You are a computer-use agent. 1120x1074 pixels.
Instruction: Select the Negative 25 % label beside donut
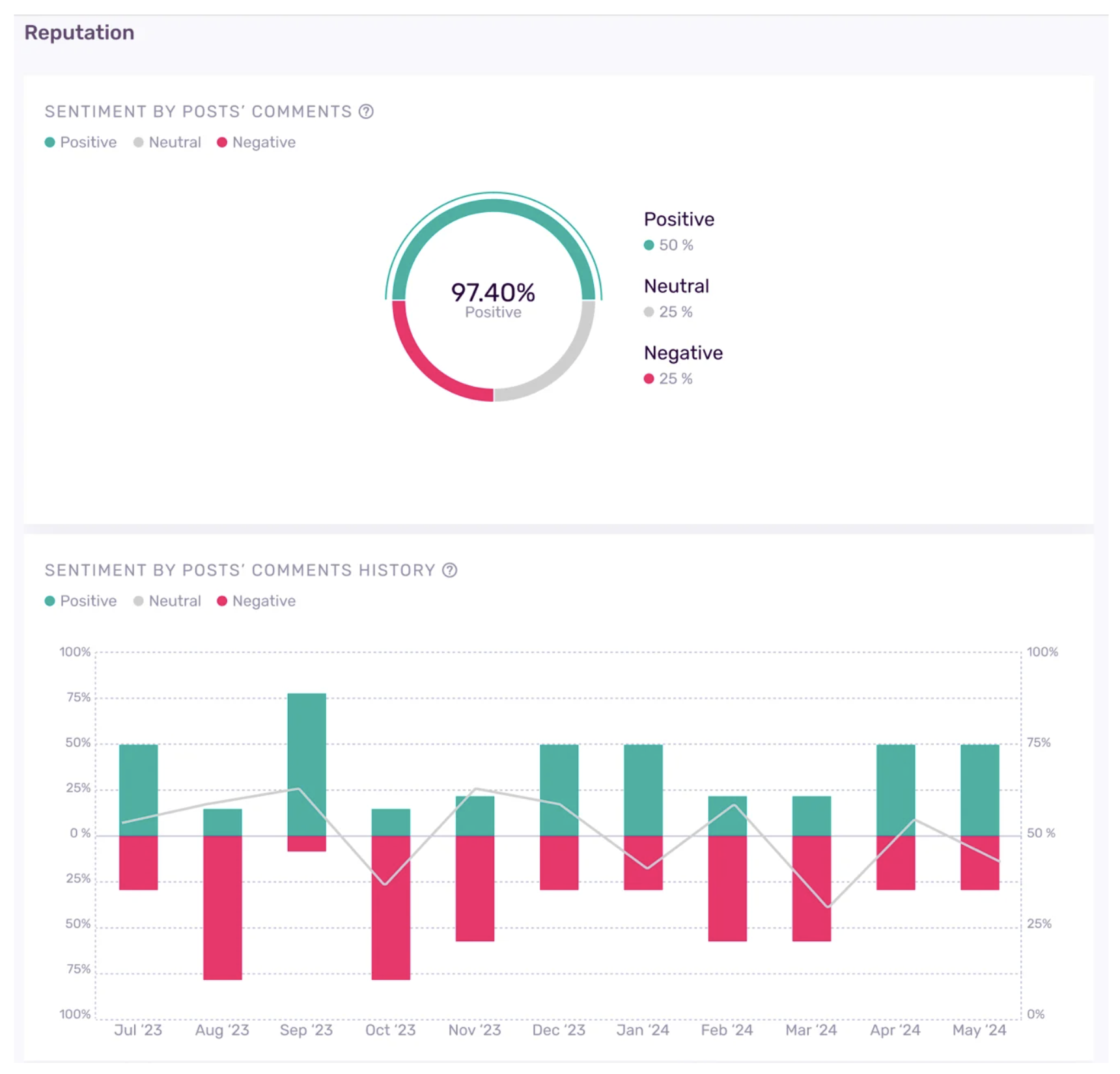[669, 379]
